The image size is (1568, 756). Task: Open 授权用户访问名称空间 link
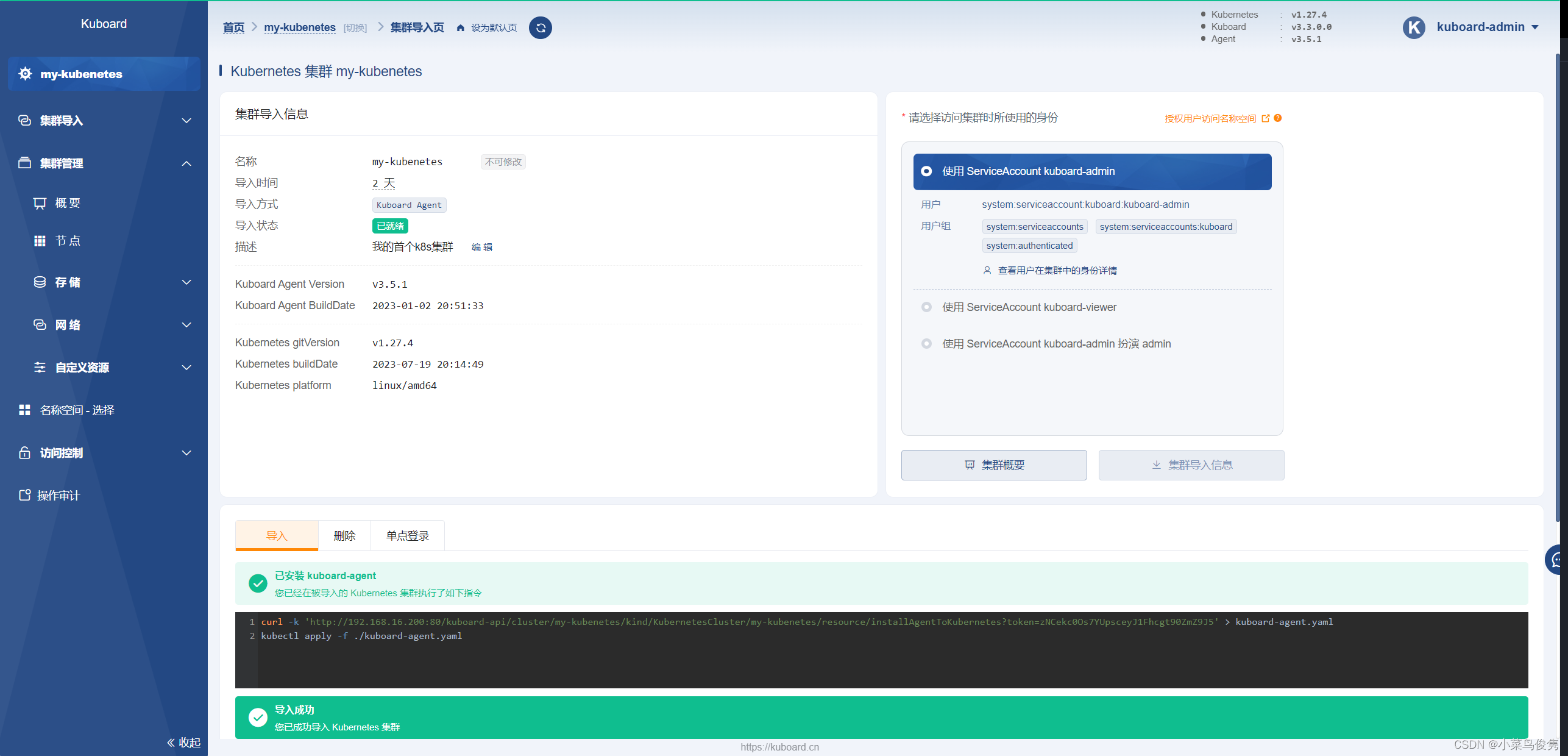tap(1210, 118)
